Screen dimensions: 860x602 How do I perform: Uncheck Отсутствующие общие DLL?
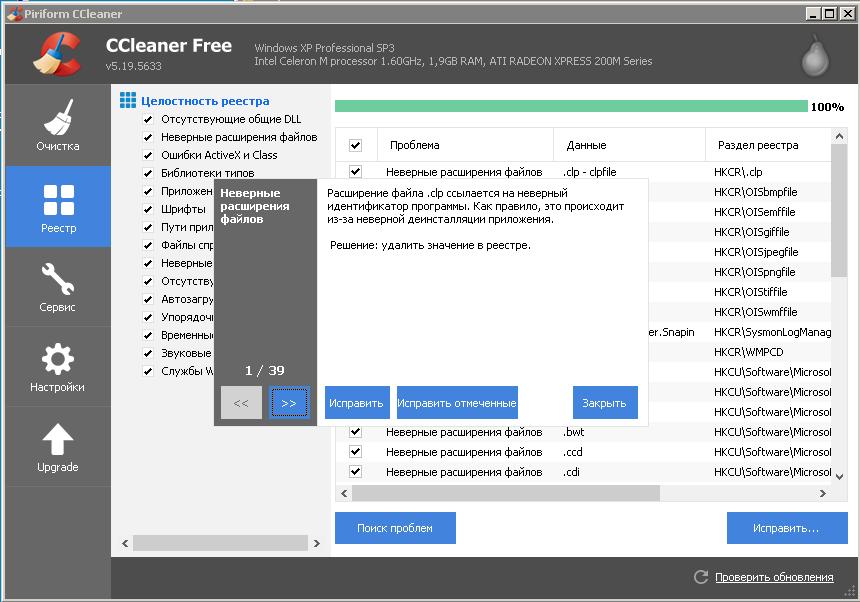(148, 119)
